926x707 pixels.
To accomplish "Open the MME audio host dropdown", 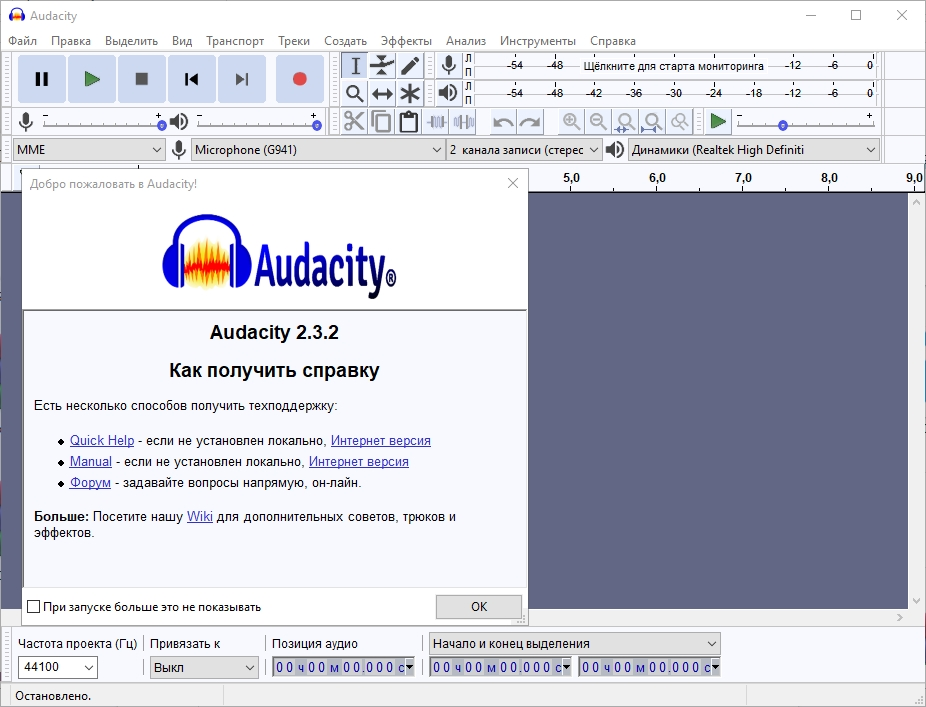I will click(x=89, y=150).
